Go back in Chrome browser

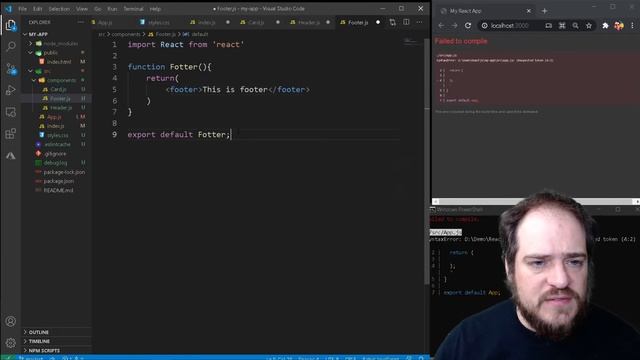(x=441, y=26)
